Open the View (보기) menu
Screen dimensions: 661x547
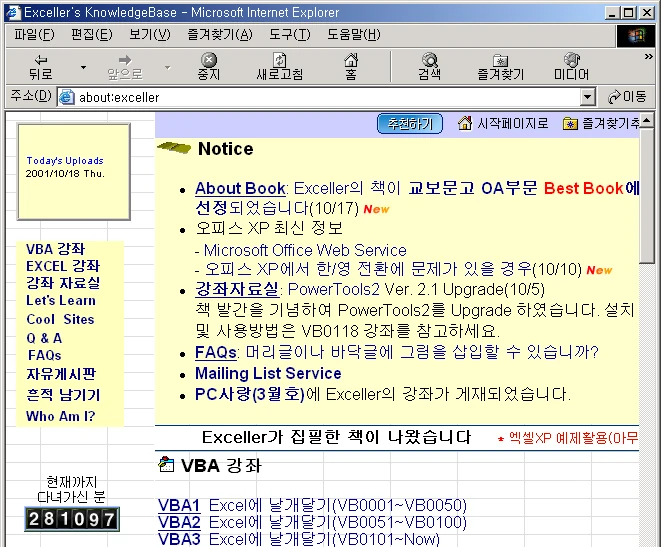tap(150, 34)
